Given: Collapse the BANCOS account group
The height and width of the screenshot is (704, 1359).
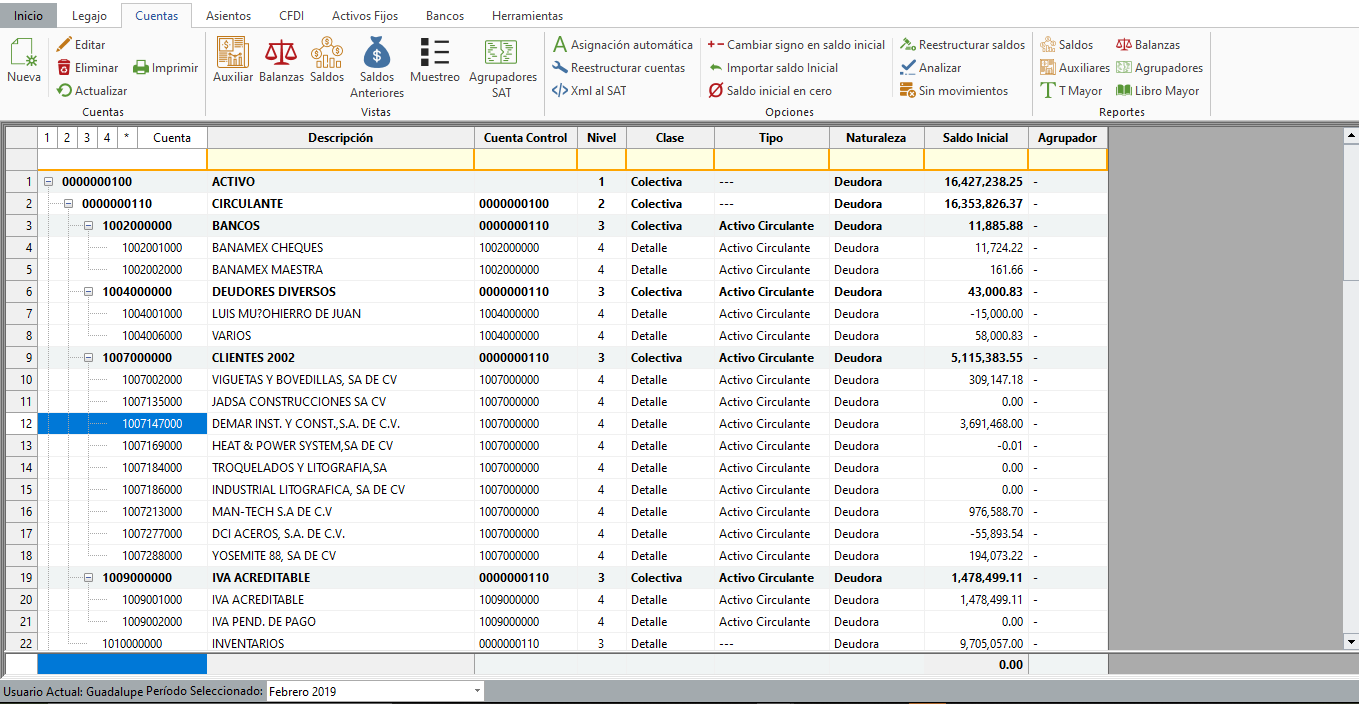Looking at the screenshot, I should 88,226.
